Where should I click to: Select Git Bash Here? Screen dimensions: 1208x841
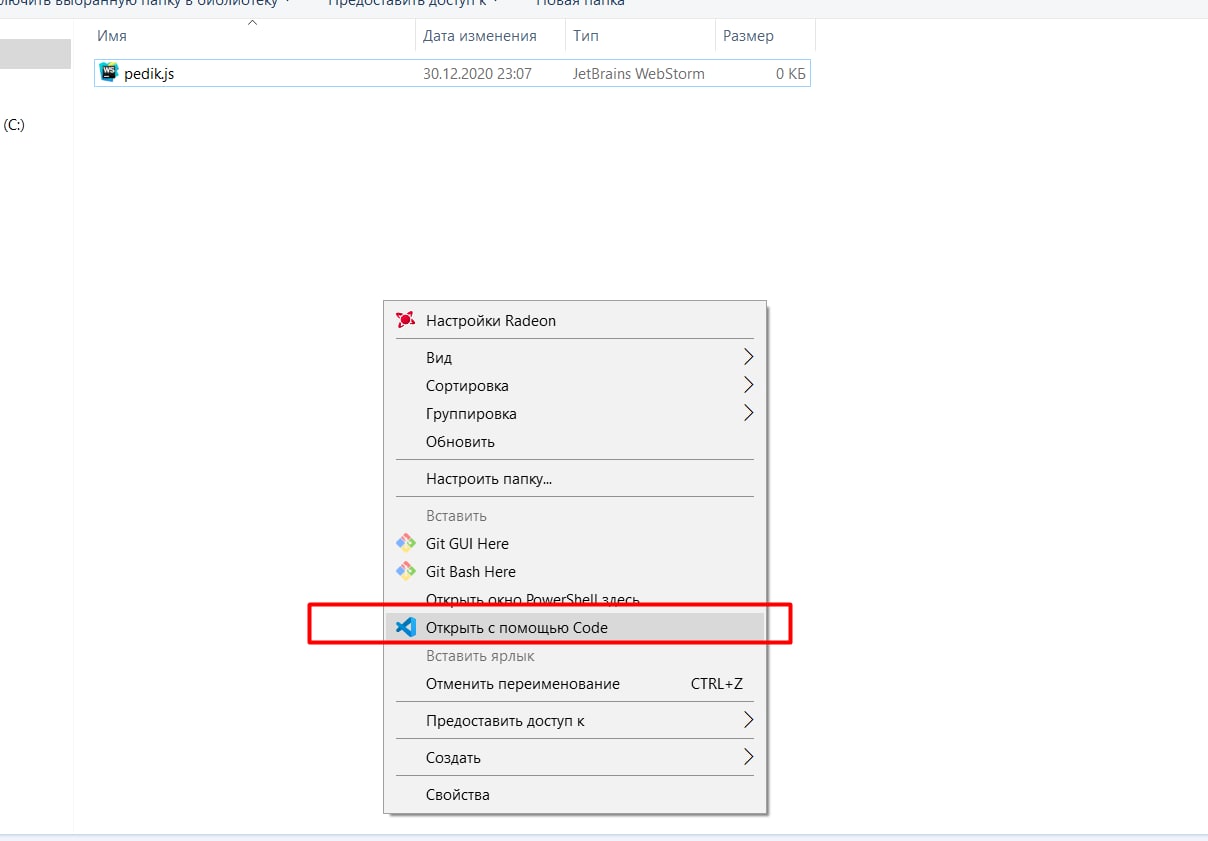click(575, 571)
